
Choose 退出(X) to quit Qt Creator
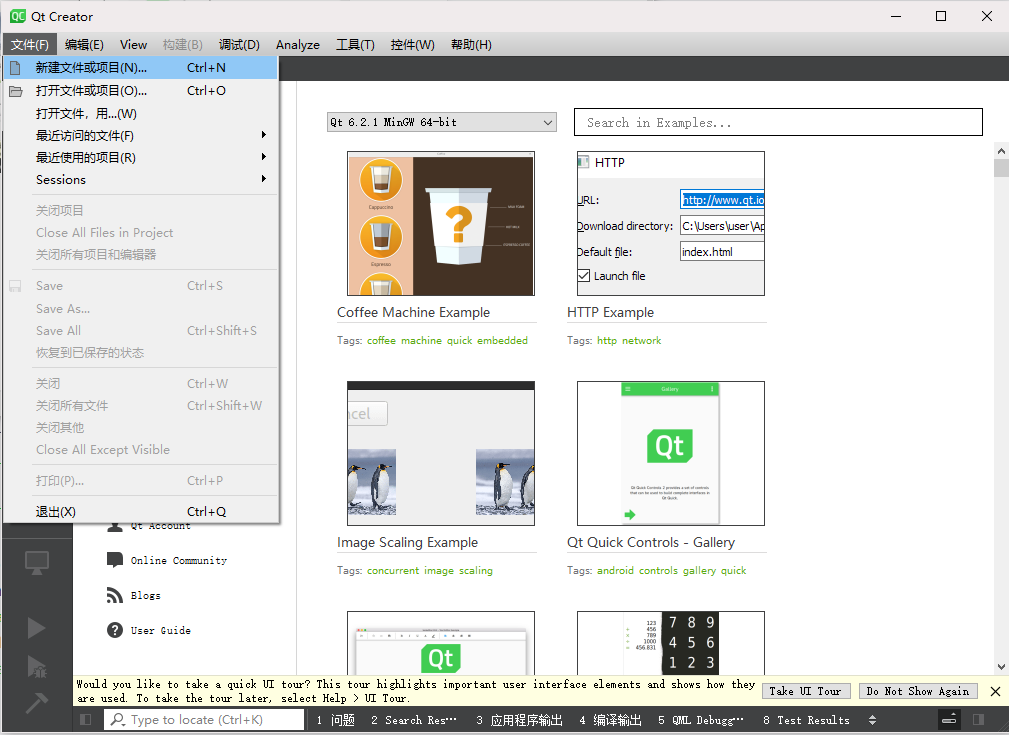[141, 512]
